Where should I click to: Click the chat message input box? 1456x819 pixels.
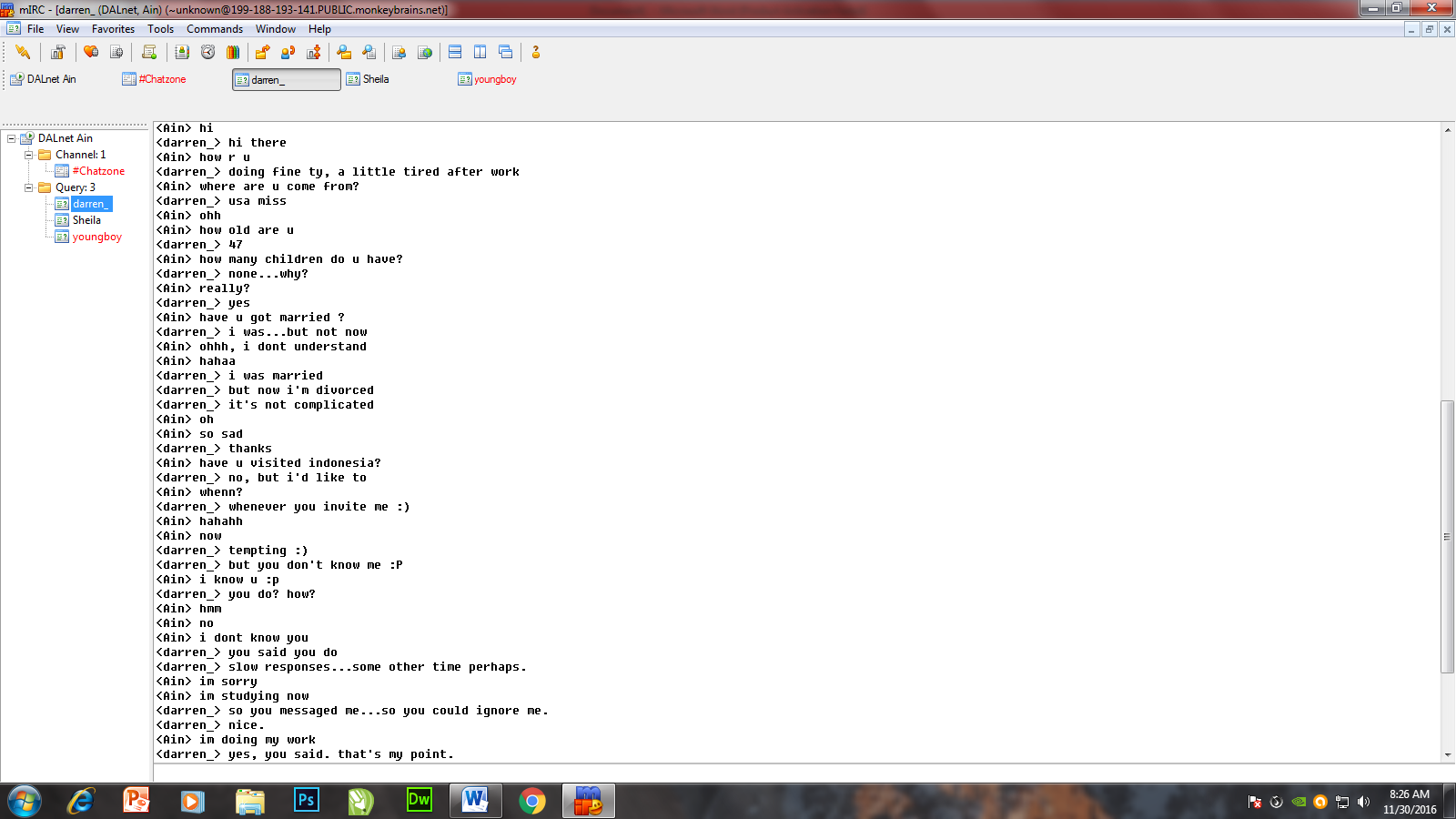point(804,773)
